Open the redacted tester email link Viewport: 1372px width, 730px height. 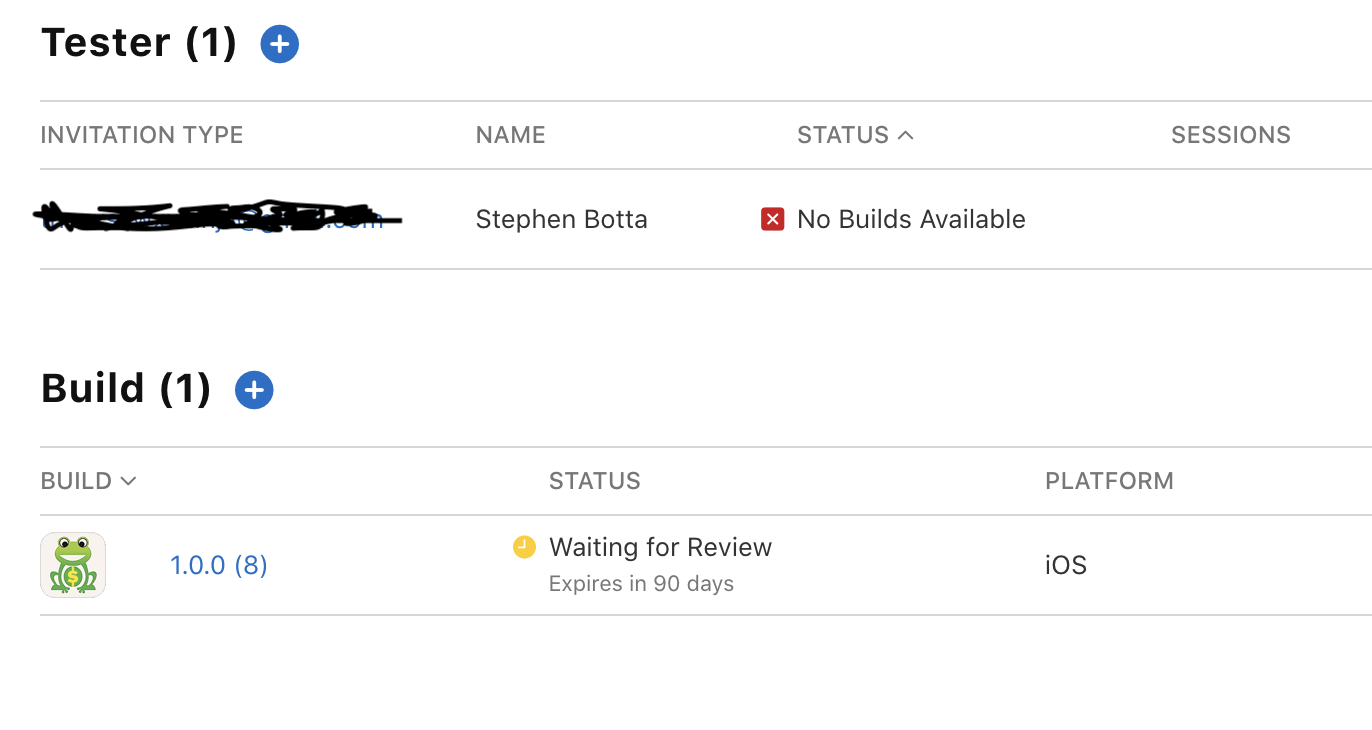click(215, 218)
